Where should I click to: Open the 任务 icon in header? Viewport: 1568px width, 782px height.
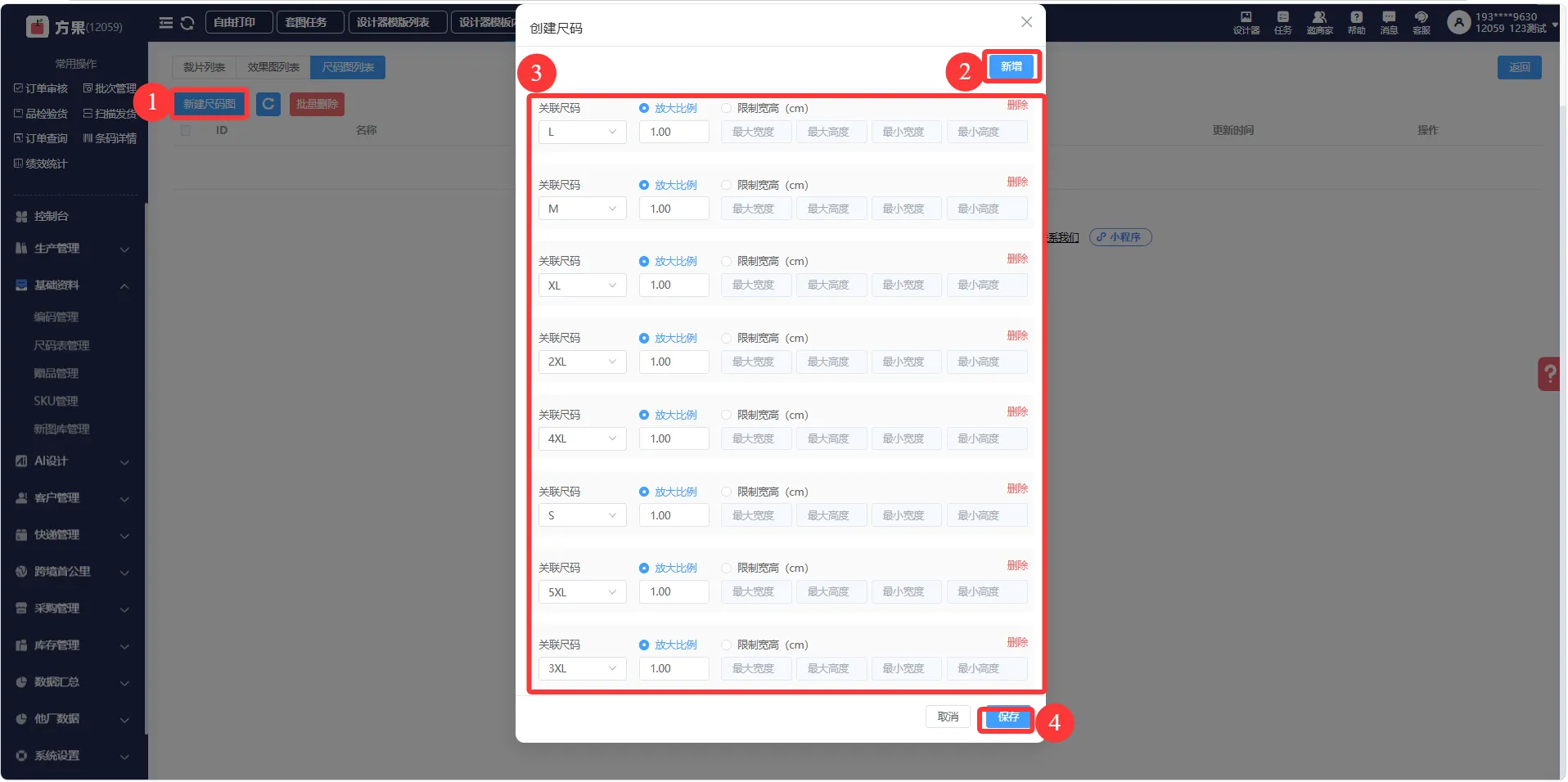click(1283, 23)
